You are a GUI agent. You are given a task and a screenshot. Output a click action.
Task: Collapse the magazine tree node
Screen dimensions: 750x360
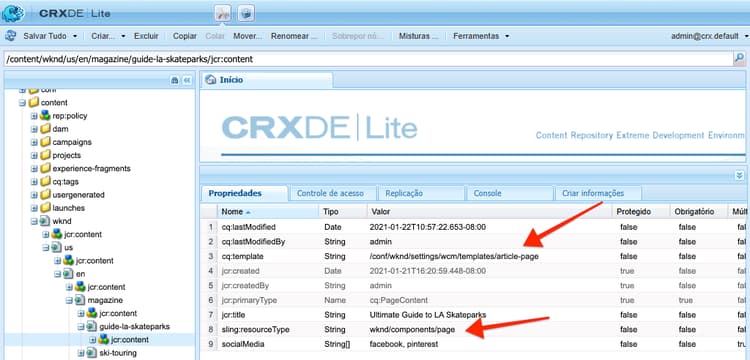pos(69,301)
